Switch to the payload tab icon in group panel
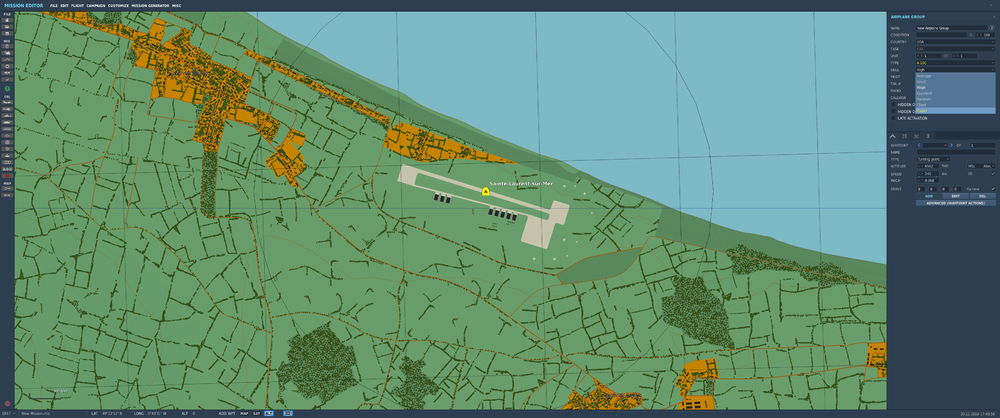This screenshot has height=418, width=1000. (x=904, y=136)
